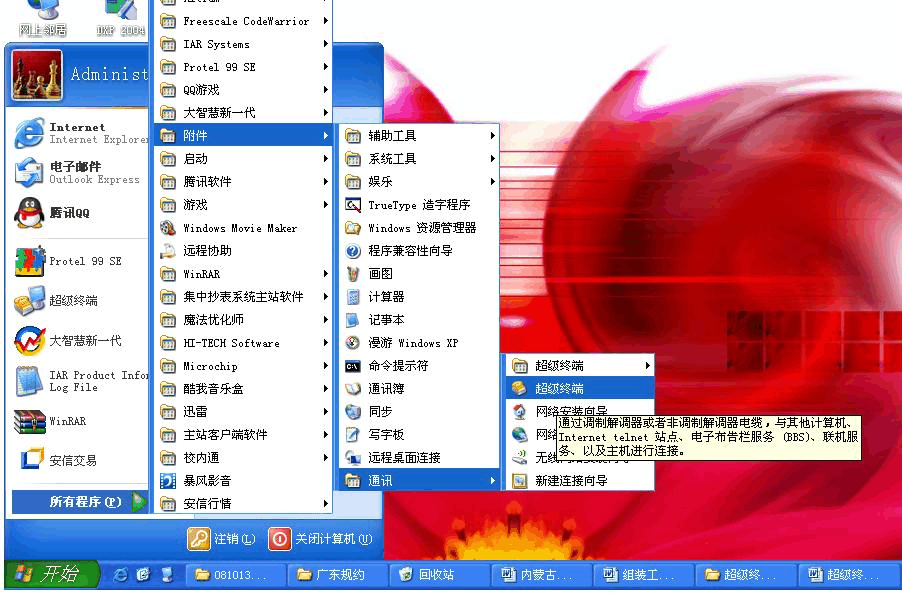
Task: Open 主站客户端软件 program group
Action: (x=243, y=435)
